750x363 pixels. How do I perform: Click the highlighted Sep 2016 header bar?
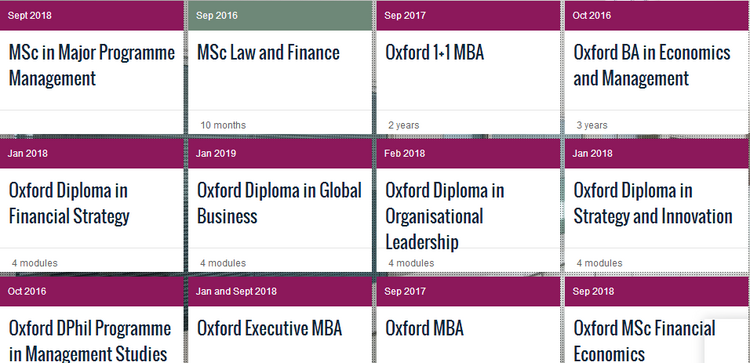(280, 15)
